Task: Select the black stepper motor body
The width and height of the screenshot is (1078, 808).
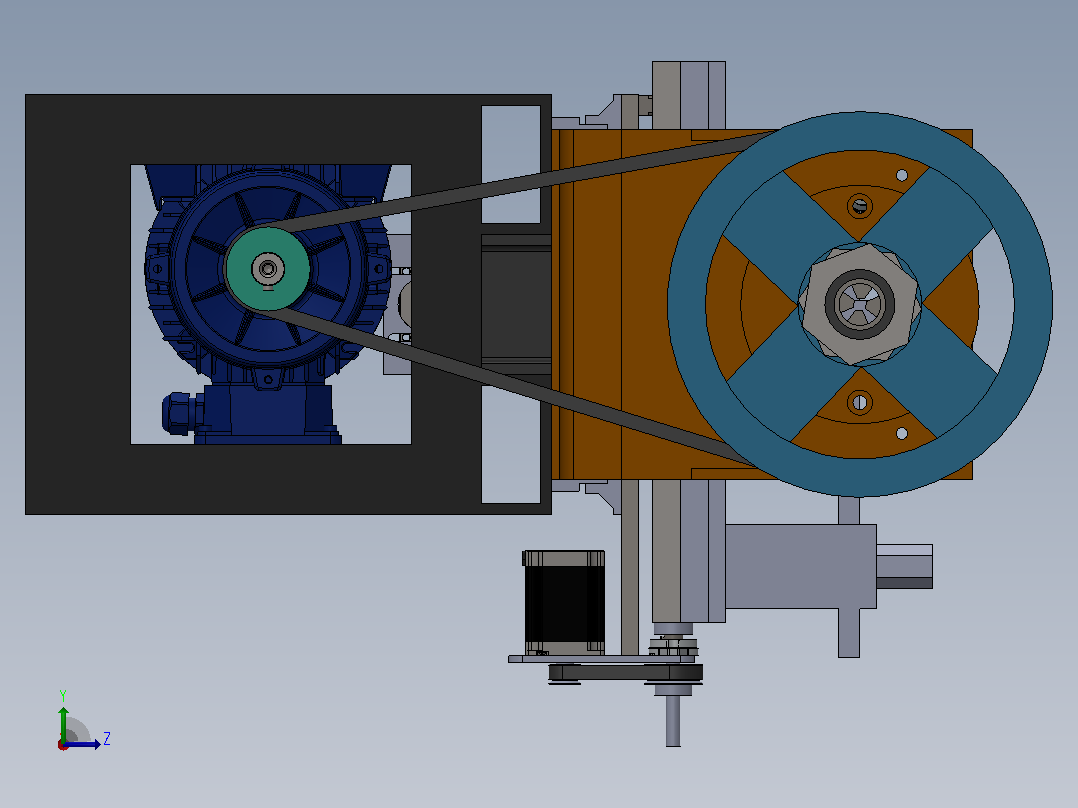Action: pyautogui.click(x=564, y=602)
